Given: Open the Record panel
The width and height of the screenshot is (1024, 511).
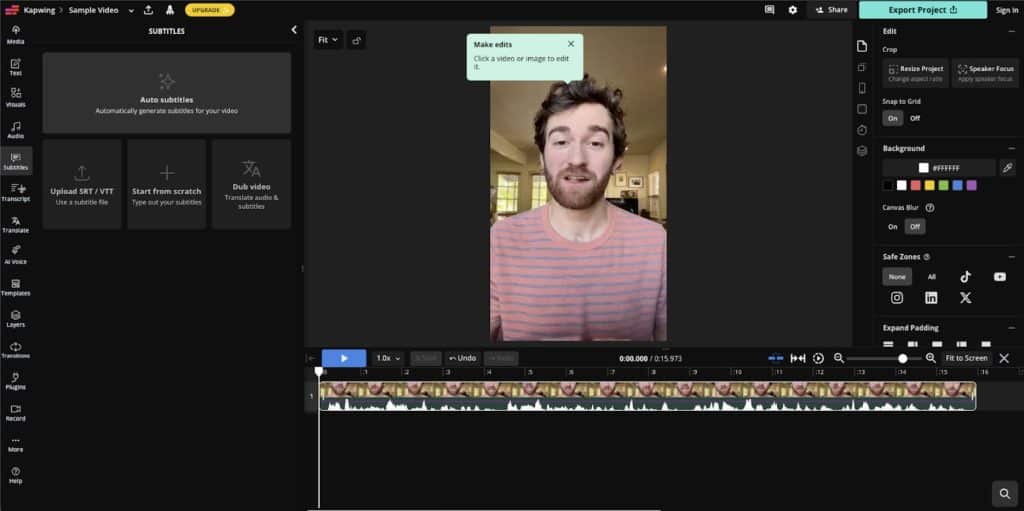Looking at the screenshot, I should [x=16, y=412].
